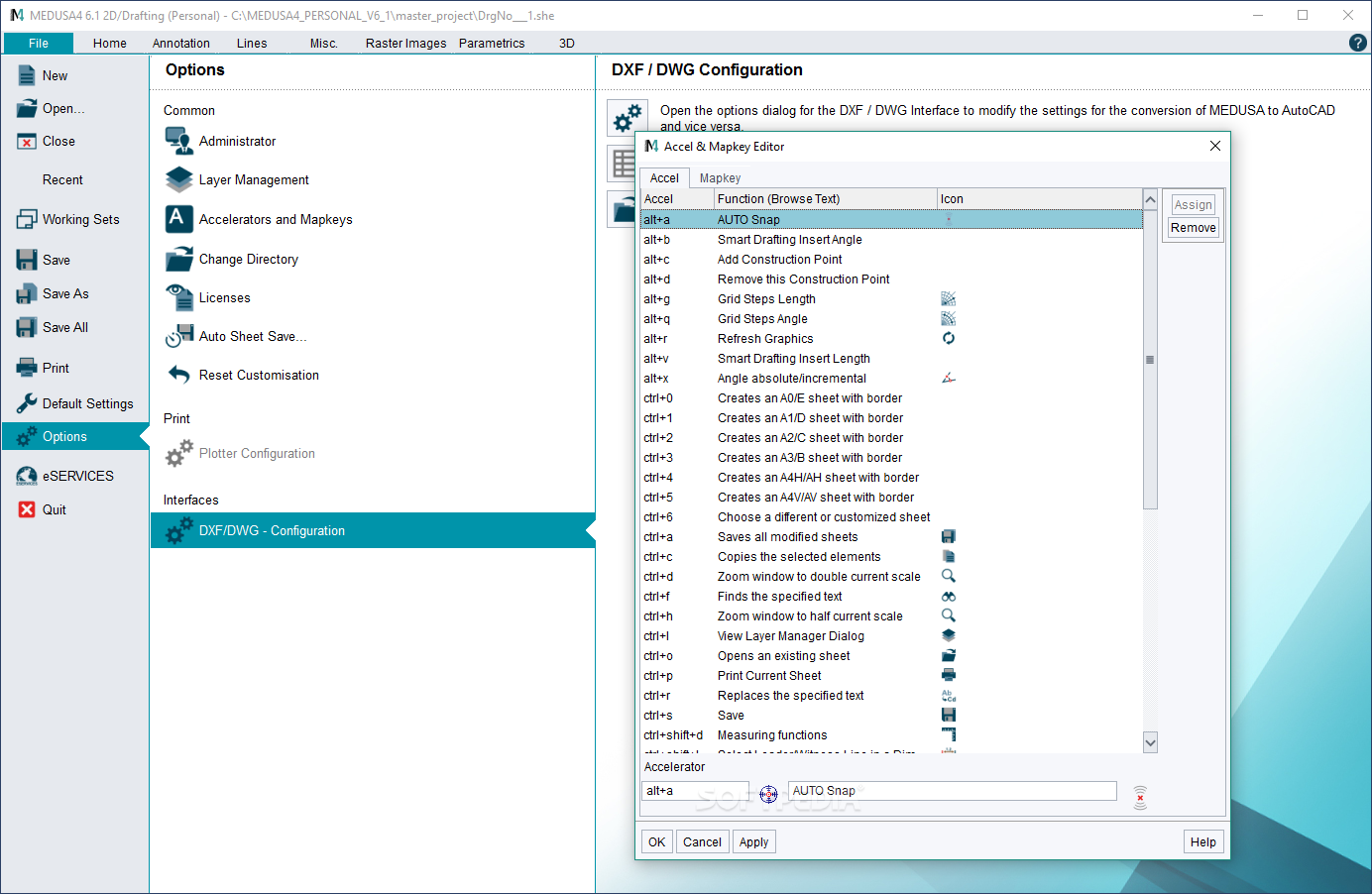Open the File ribbon tab
This screenshot has width=1372, height=894.
tap(39, 44)
